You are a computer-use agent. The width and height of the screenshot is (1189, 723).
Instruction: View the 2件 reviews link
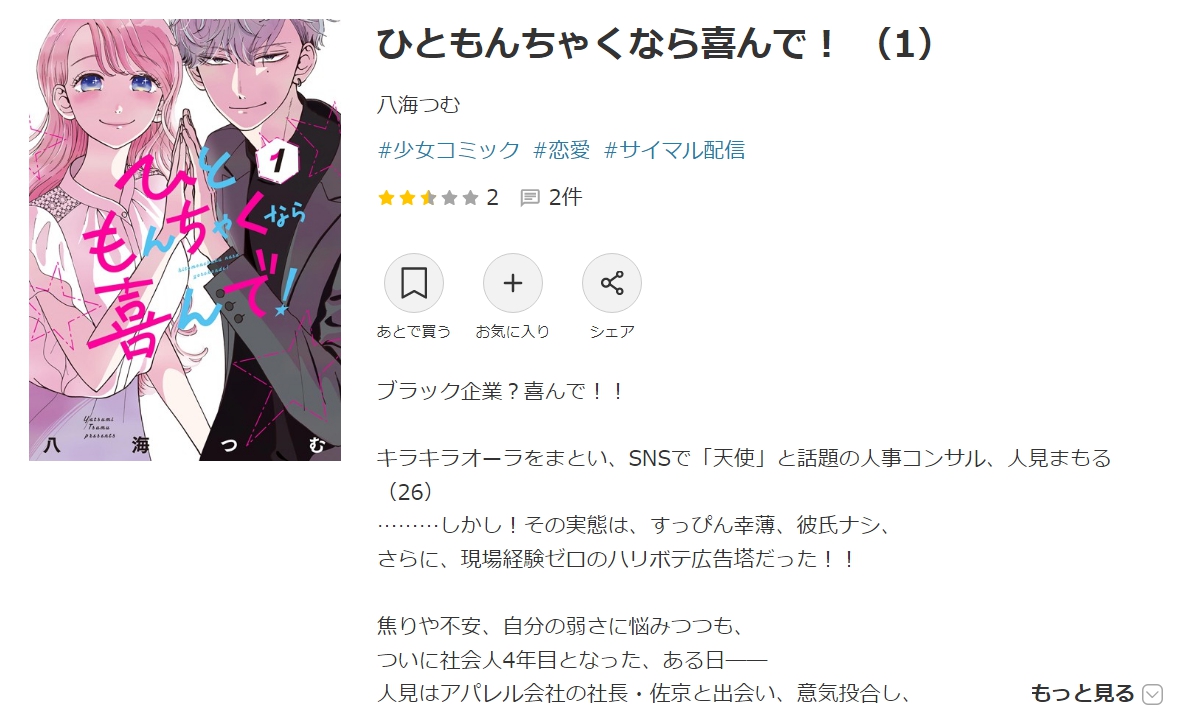pyautogui.click(x=565, y=197)
